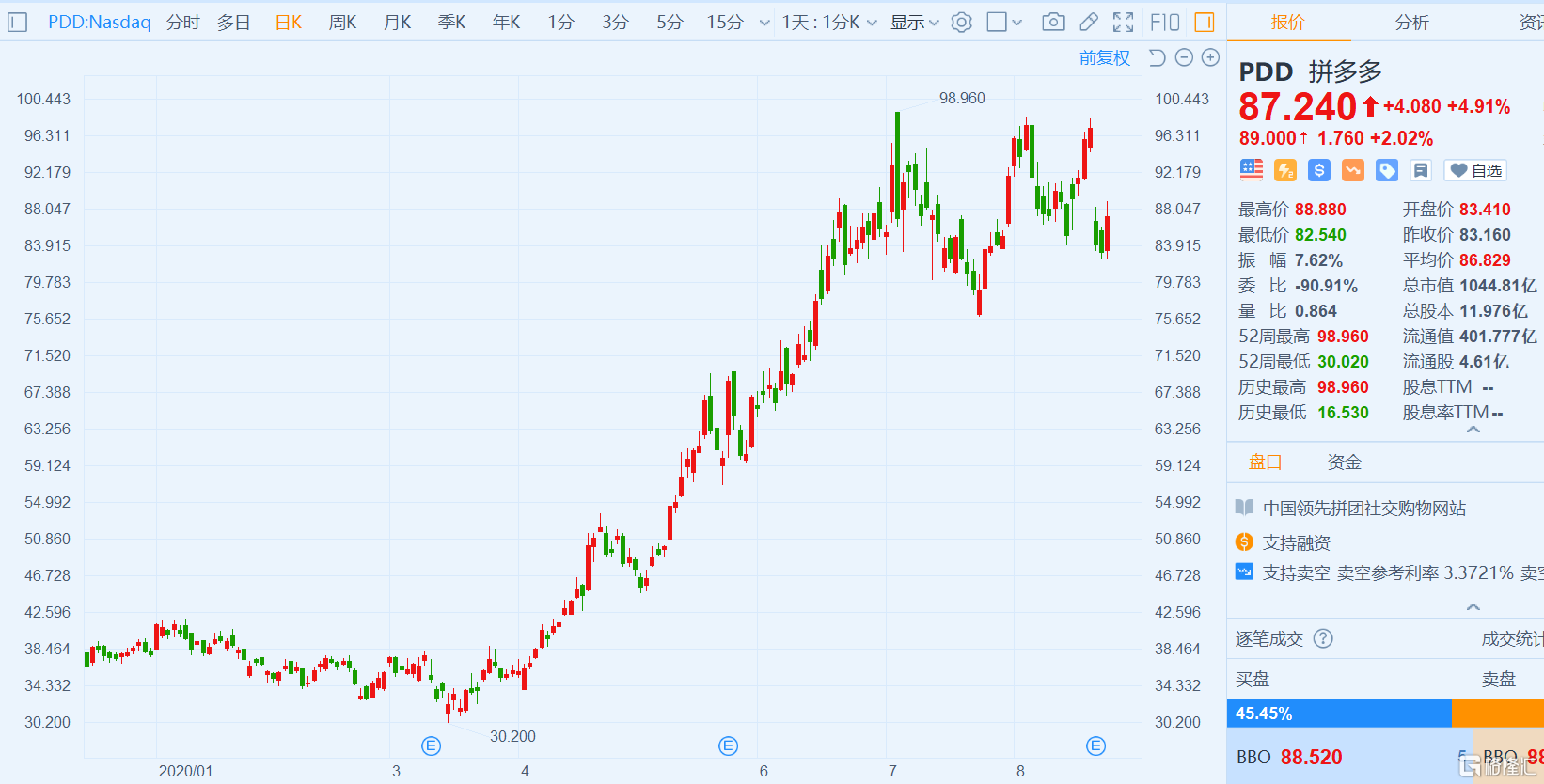The image size is (1544, 784).
Task: Click the orange lightning badge icon
Action: (x=1284, y=170)
